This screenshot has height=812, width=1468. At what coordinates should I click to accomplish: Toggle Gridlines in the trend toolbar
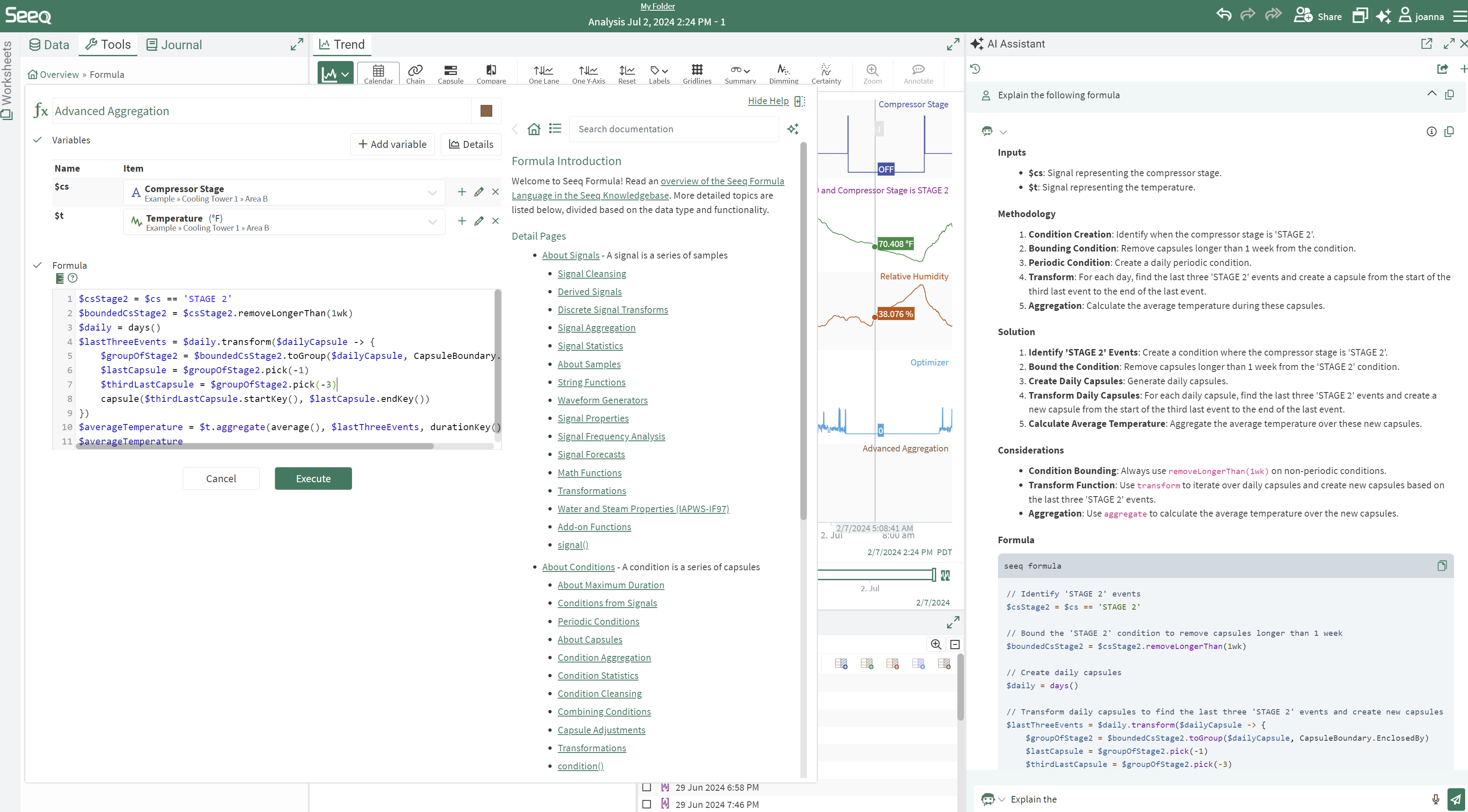coord(696,73)
